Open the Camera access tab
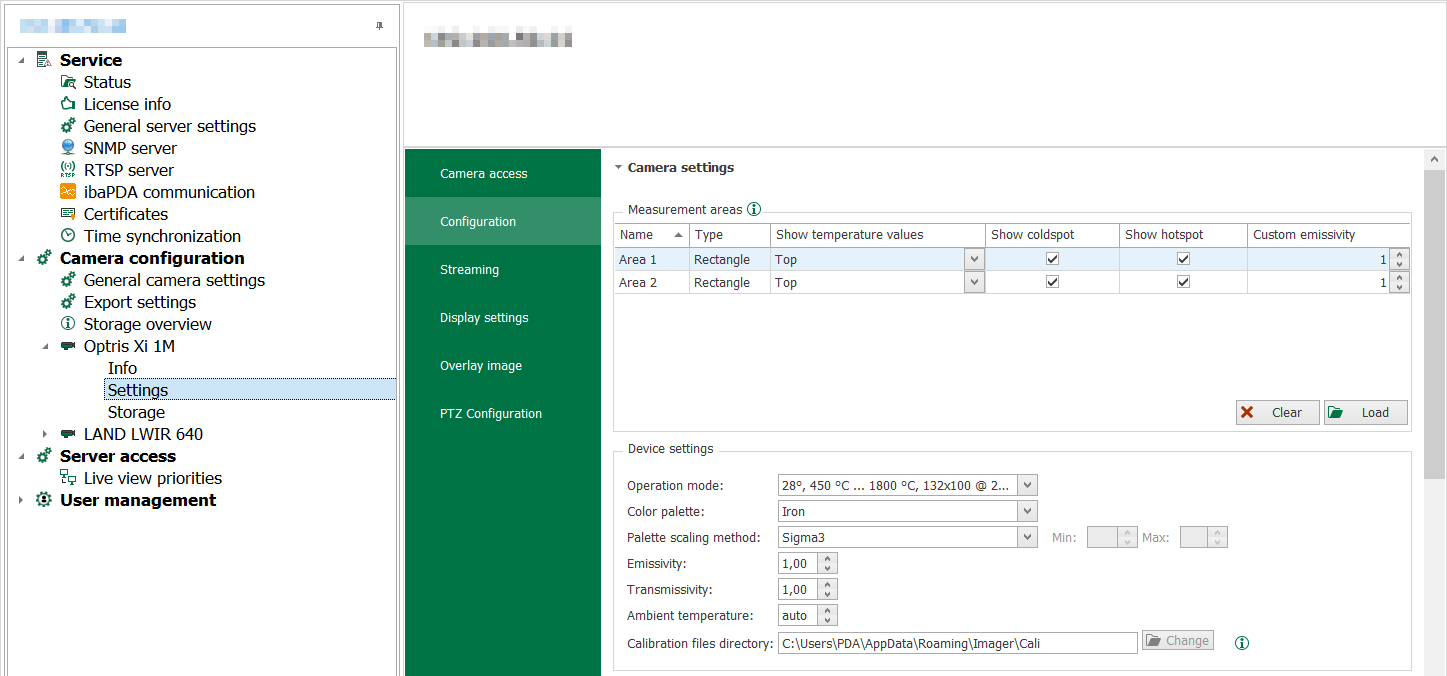The width and height of the screenshot is (1447, 676). [503, 173]
